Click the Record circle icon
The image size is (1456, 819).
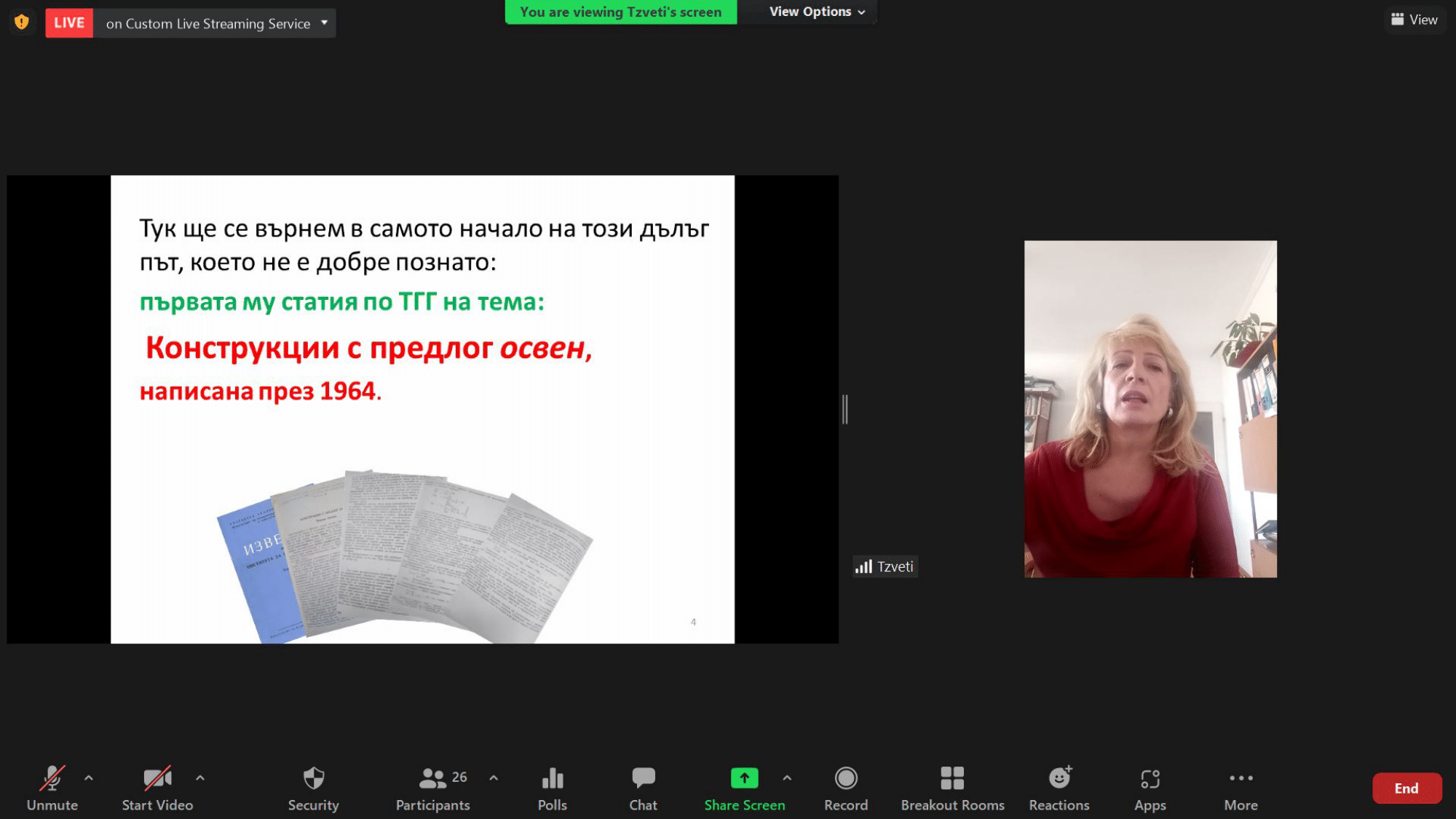point(845,778)
